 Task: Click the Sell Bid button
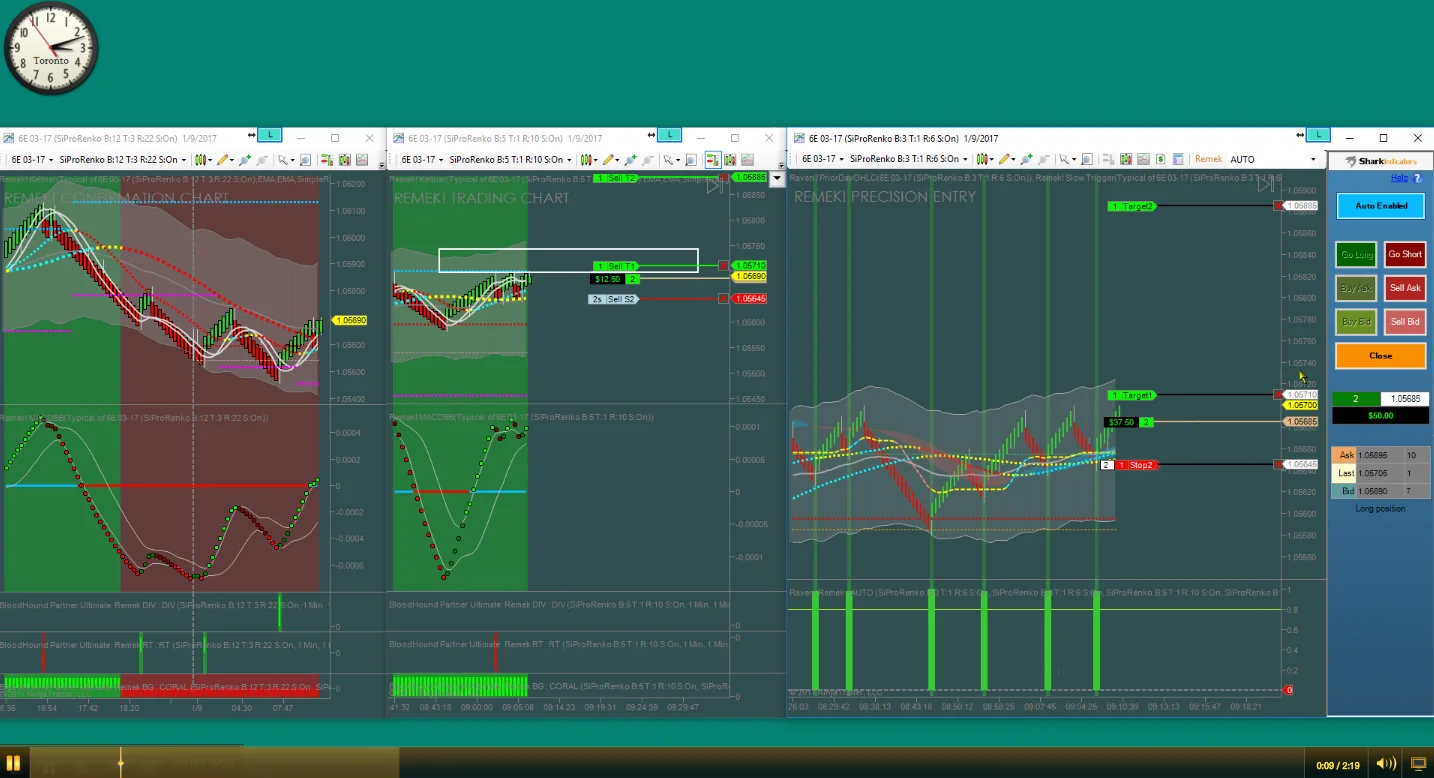tap(1405, 322)
